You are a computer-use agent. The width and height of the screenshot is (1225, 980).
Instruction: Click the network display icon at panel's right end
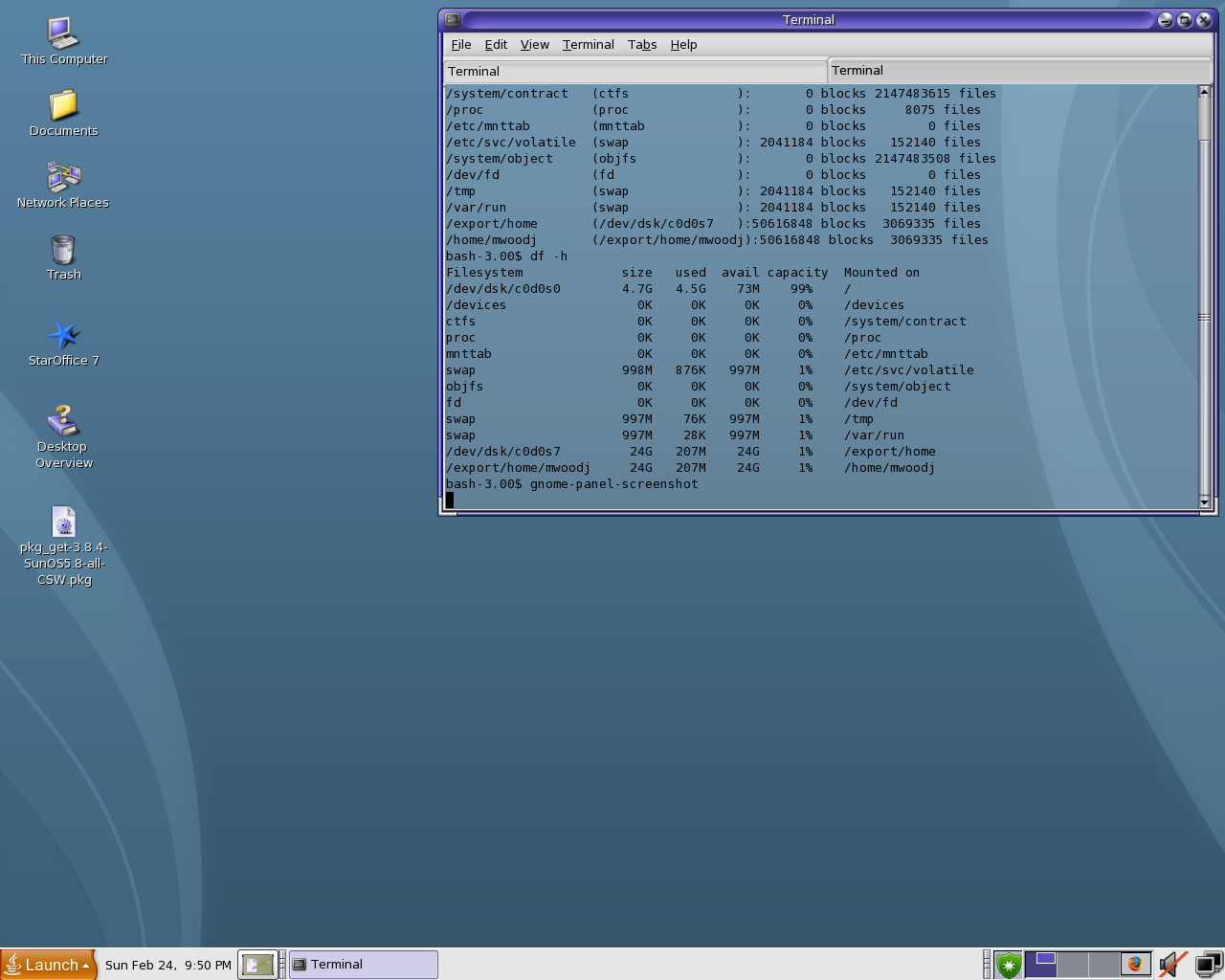point(1208,965)
